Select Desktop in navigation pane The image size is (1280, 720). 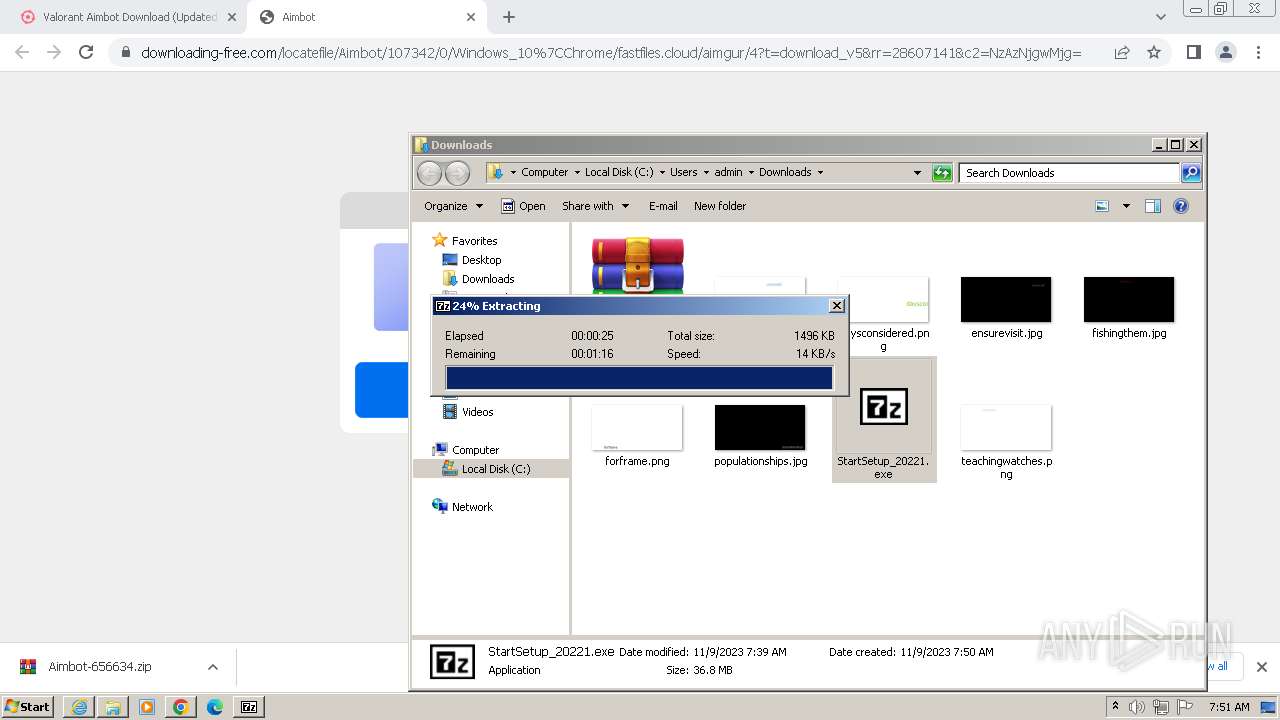click(481, 260)
